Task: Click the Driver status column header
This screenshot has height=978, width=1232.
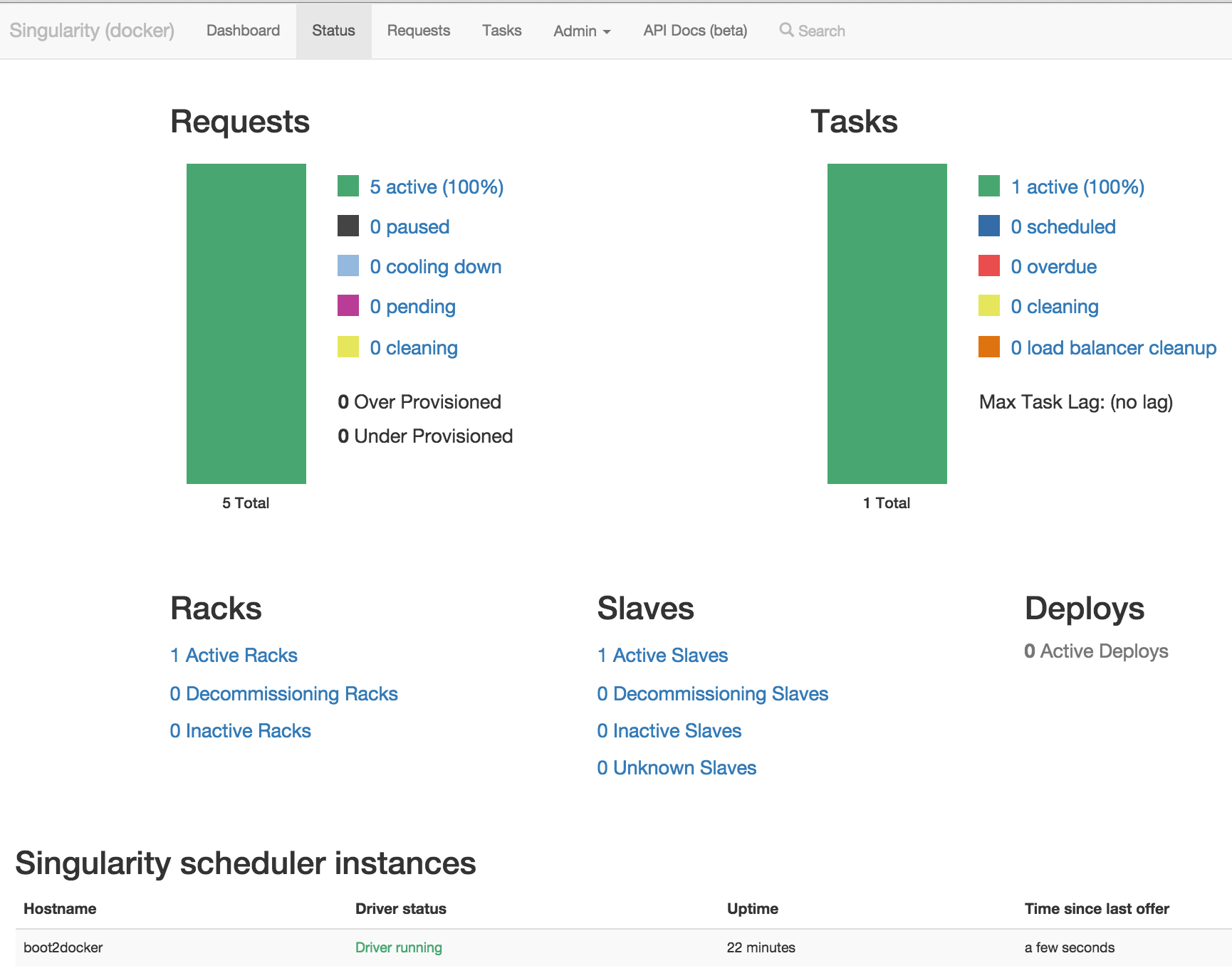Action: pos(401,909)
